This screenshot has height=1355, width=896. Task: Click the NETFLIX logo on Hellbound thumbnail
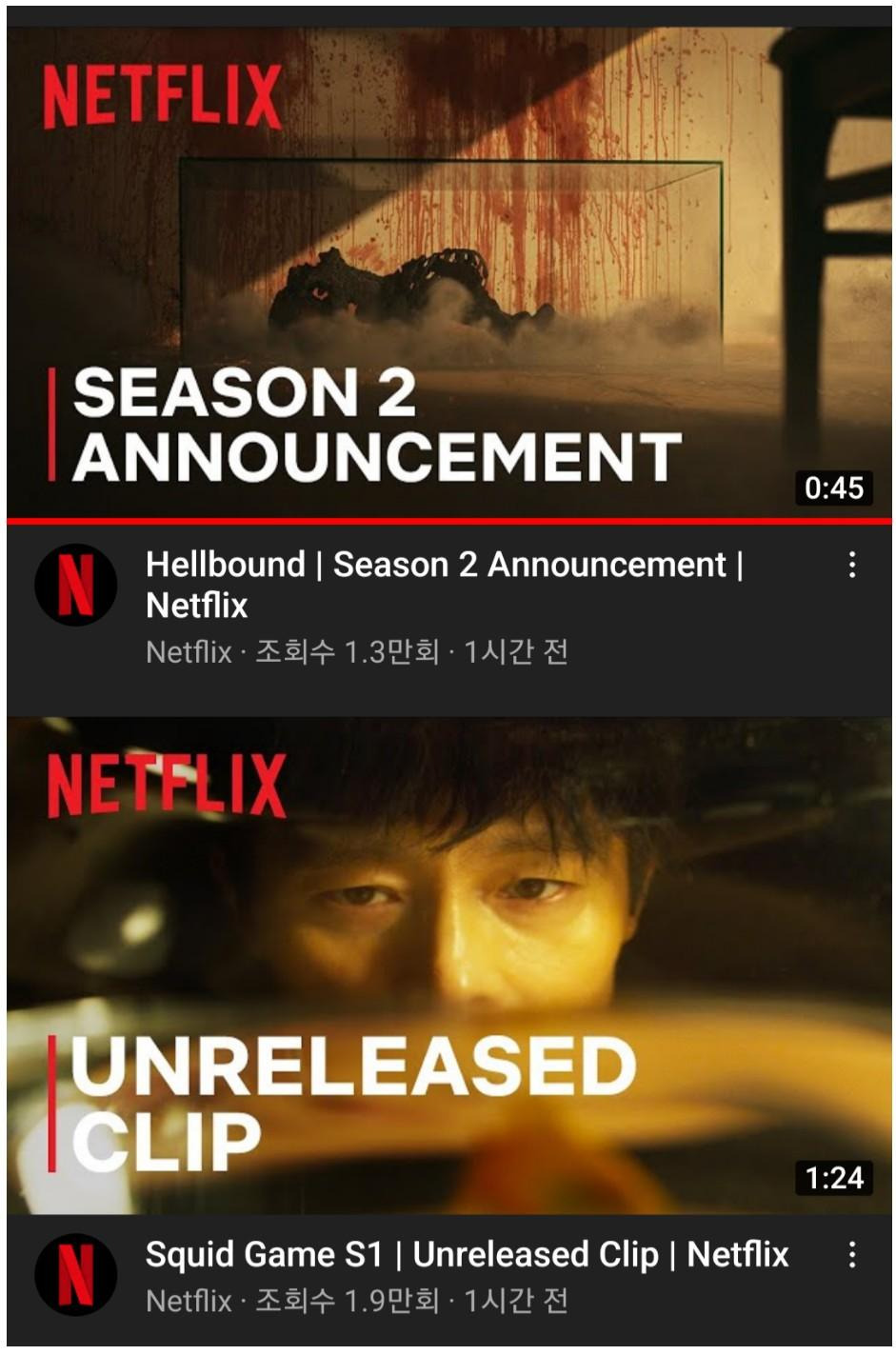(x=163, y=96)
